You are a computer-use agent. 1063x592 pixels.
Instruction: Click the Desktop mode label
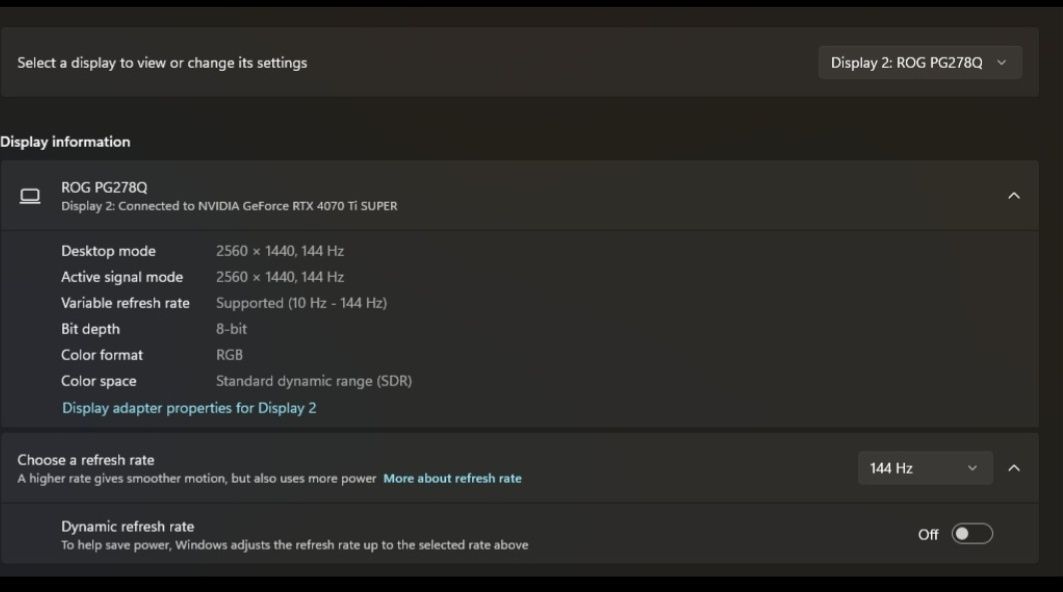click(x=108, y=251)
